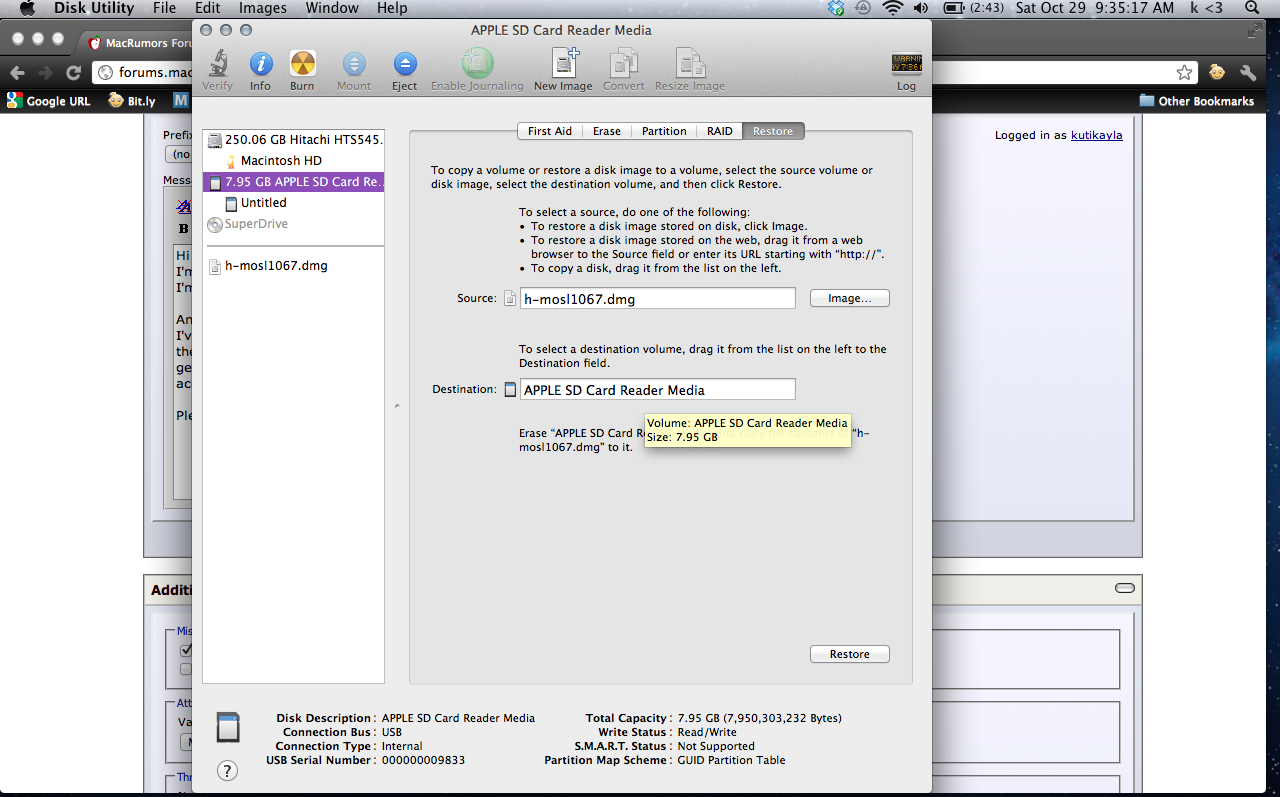This screenshot has height=797, width=1280.
Task: Open Other Bookmarks folder in Chrome
Action: (x=1196, y=101)
